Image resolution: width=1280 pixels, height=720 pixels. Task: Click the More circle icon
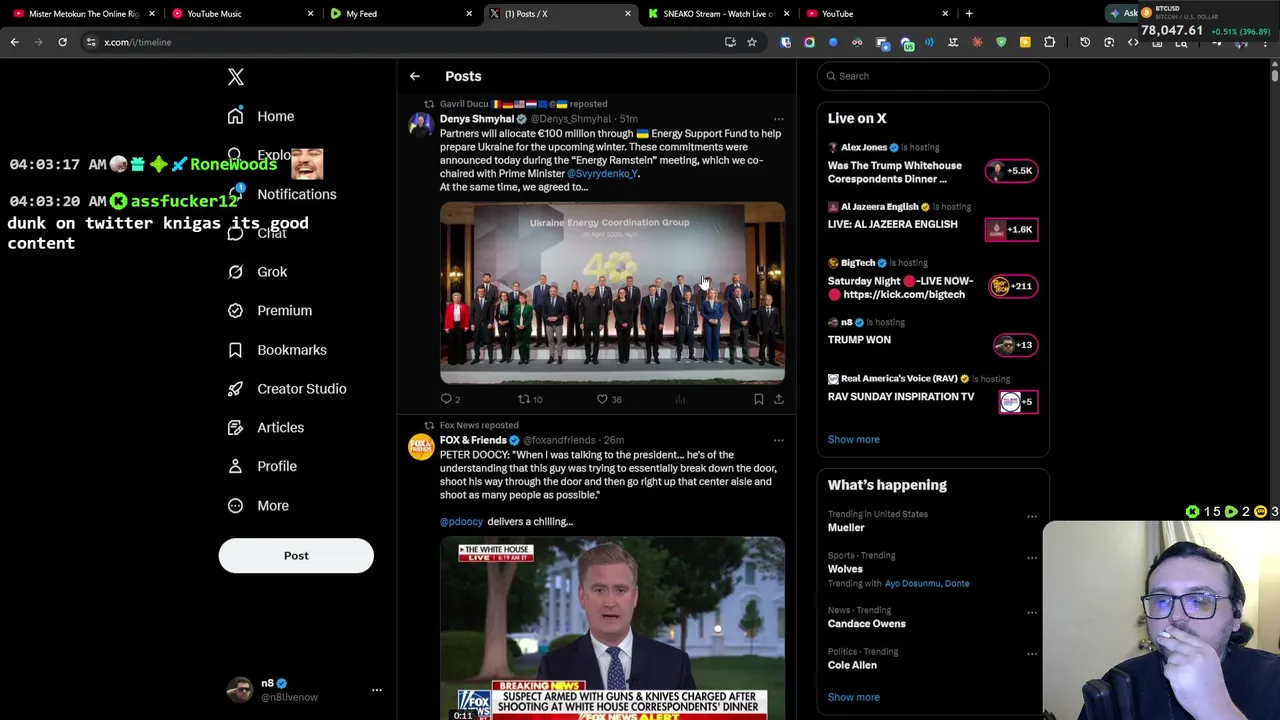235,505
